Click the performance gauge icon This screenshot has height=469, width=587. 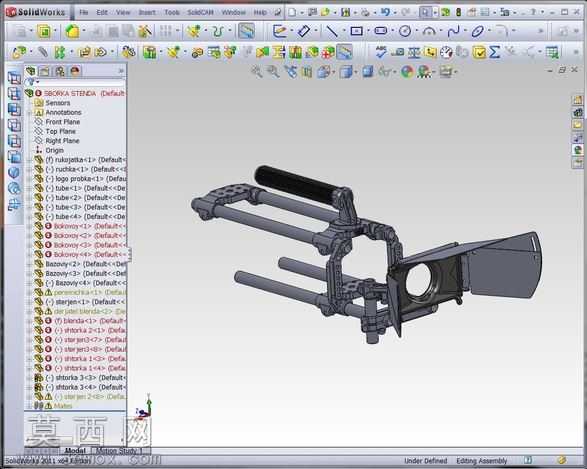coord(446,52)
